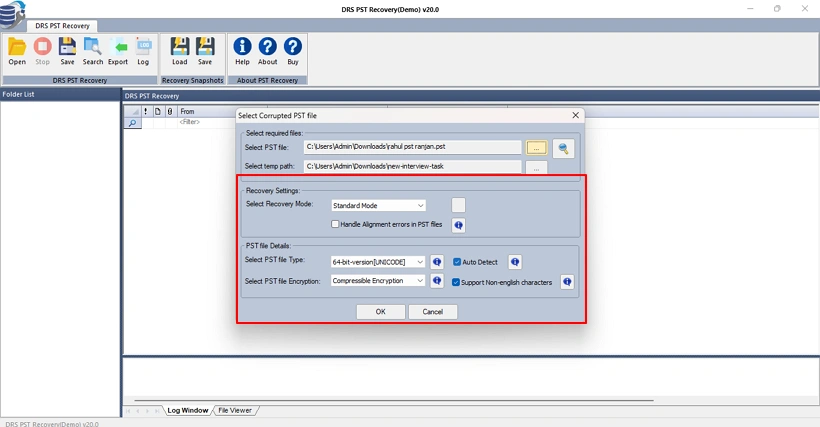Close the Select Corrupted PST file dialog
Screen dimensions: 820x427
[x=575, y=115]
